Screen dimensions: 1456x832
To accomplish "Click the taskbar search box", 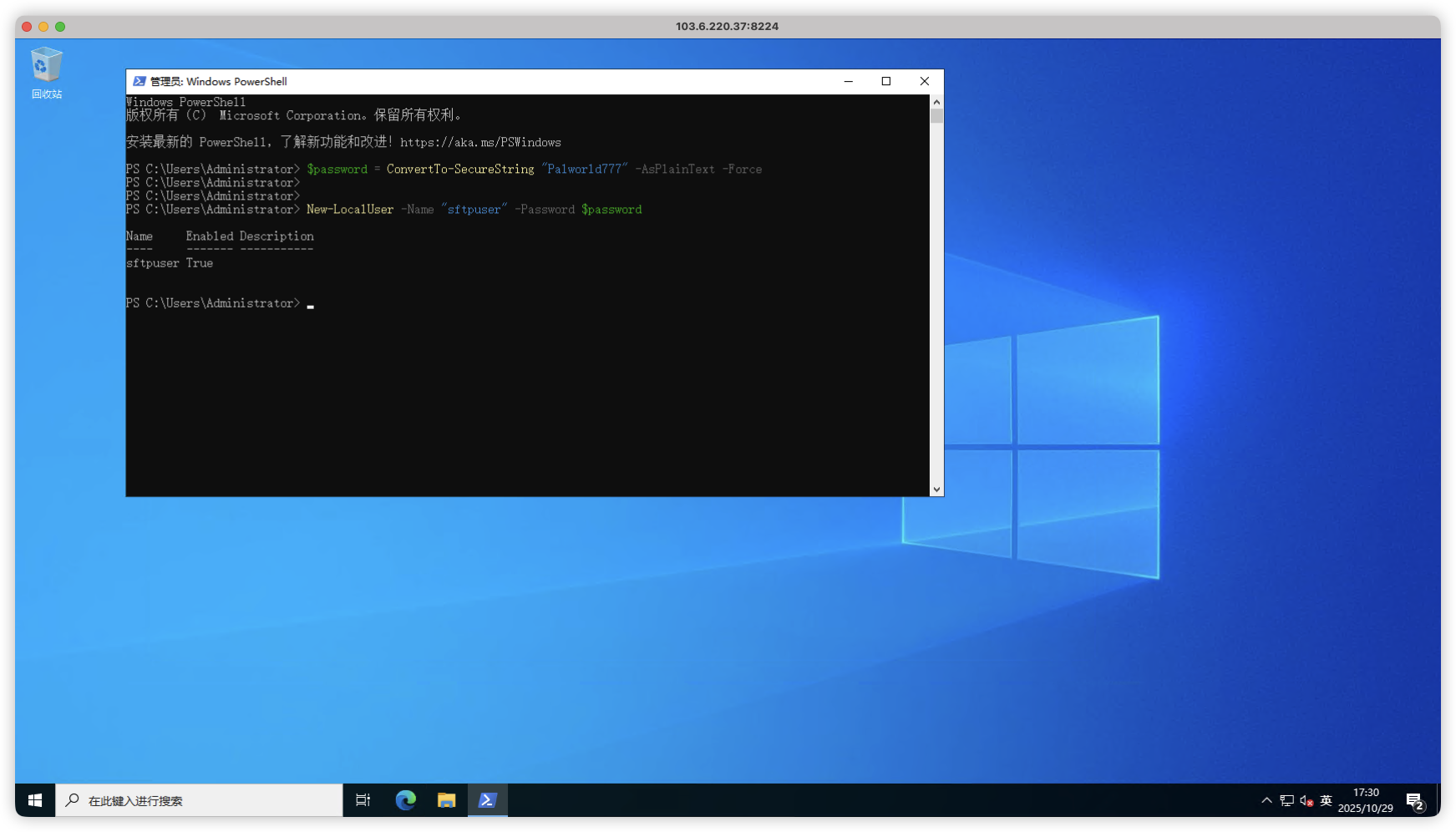I will tap(200, 800).
